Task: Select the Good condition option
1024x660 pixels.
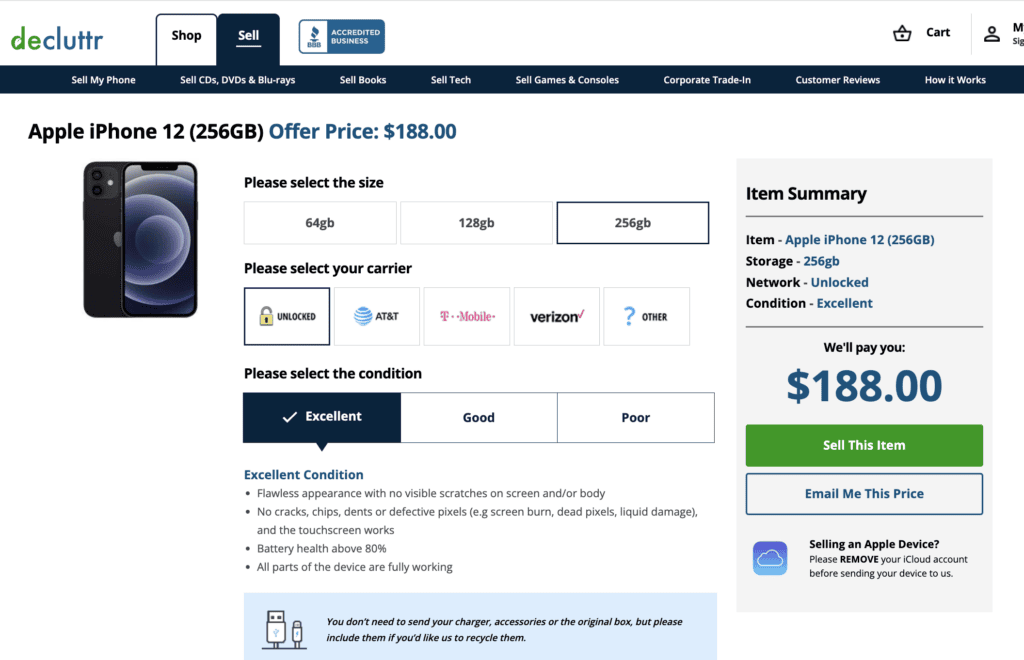Action: point(478,417)
